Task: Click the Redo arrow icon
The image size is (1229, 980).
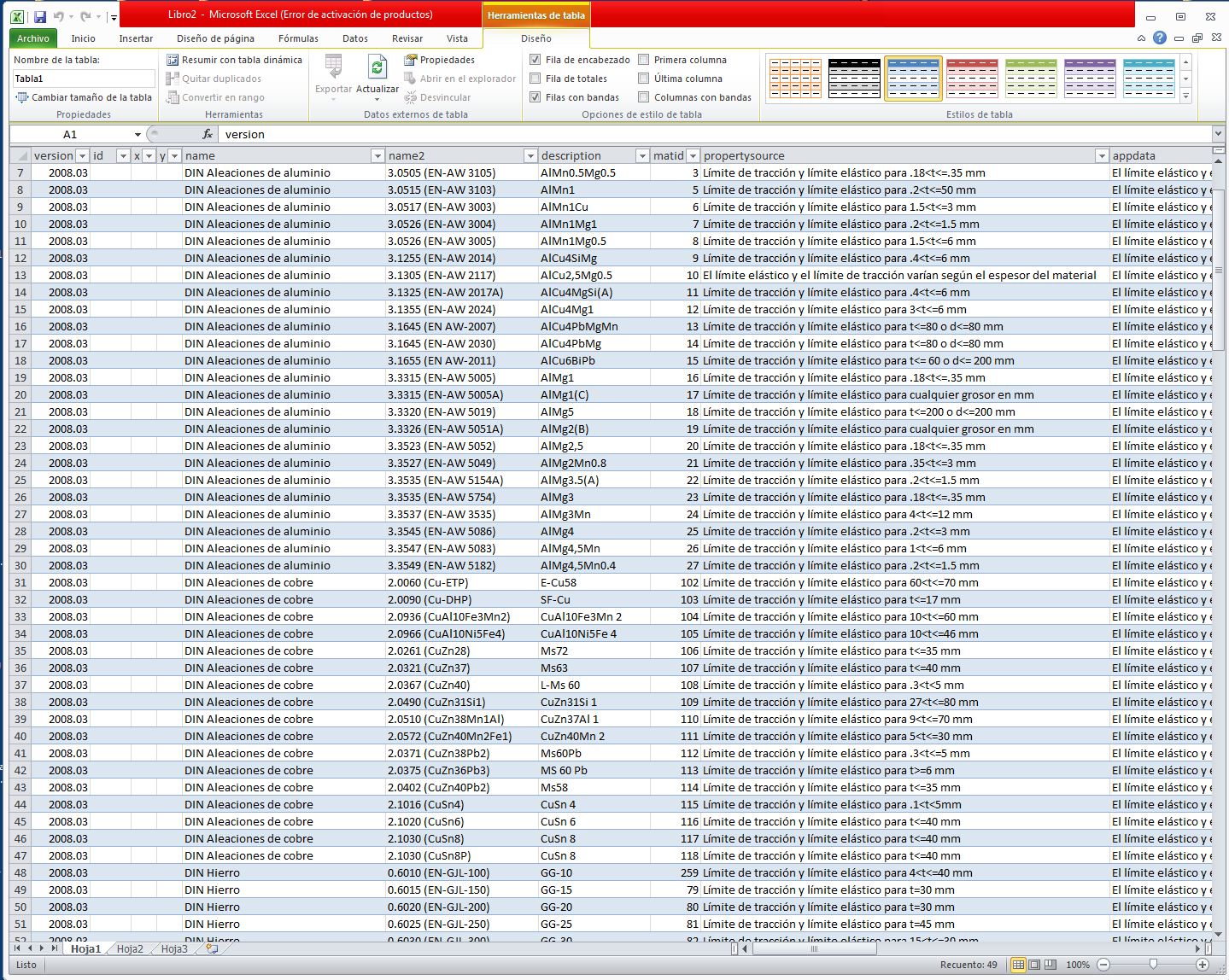Action: click(x=85, y=16)
